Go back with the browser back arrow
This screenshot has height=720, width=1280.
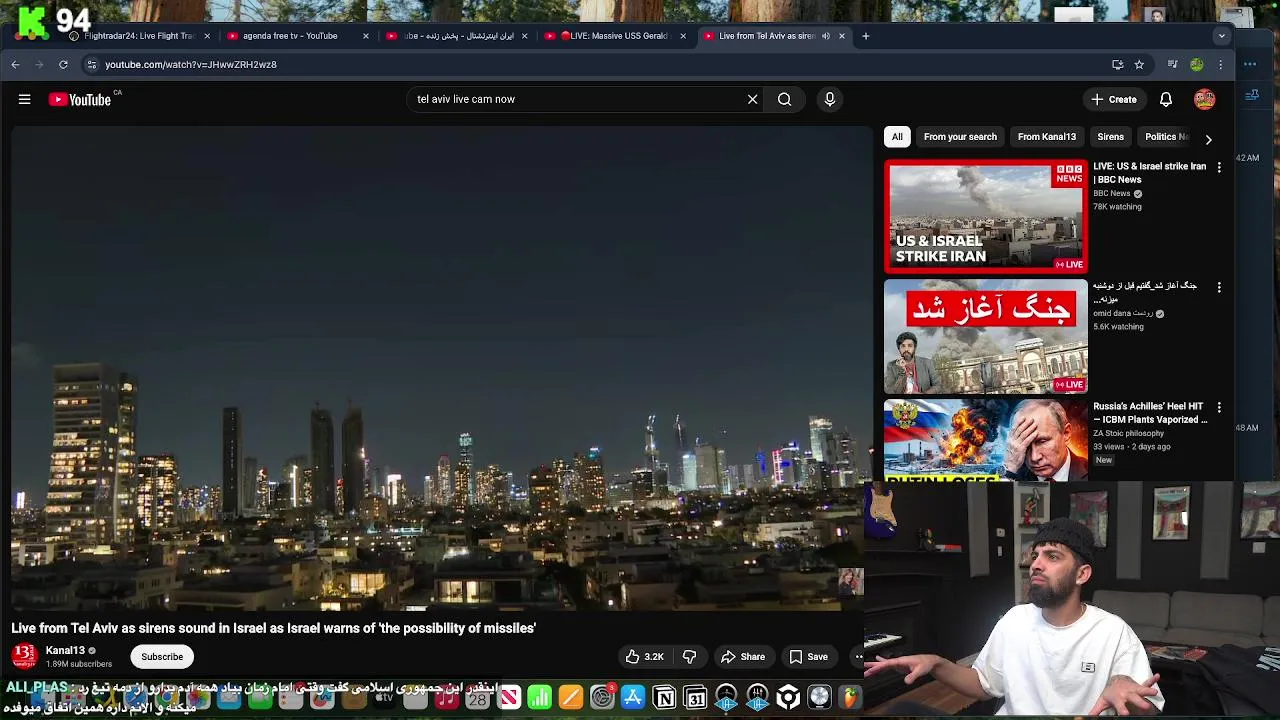point(15,64)
